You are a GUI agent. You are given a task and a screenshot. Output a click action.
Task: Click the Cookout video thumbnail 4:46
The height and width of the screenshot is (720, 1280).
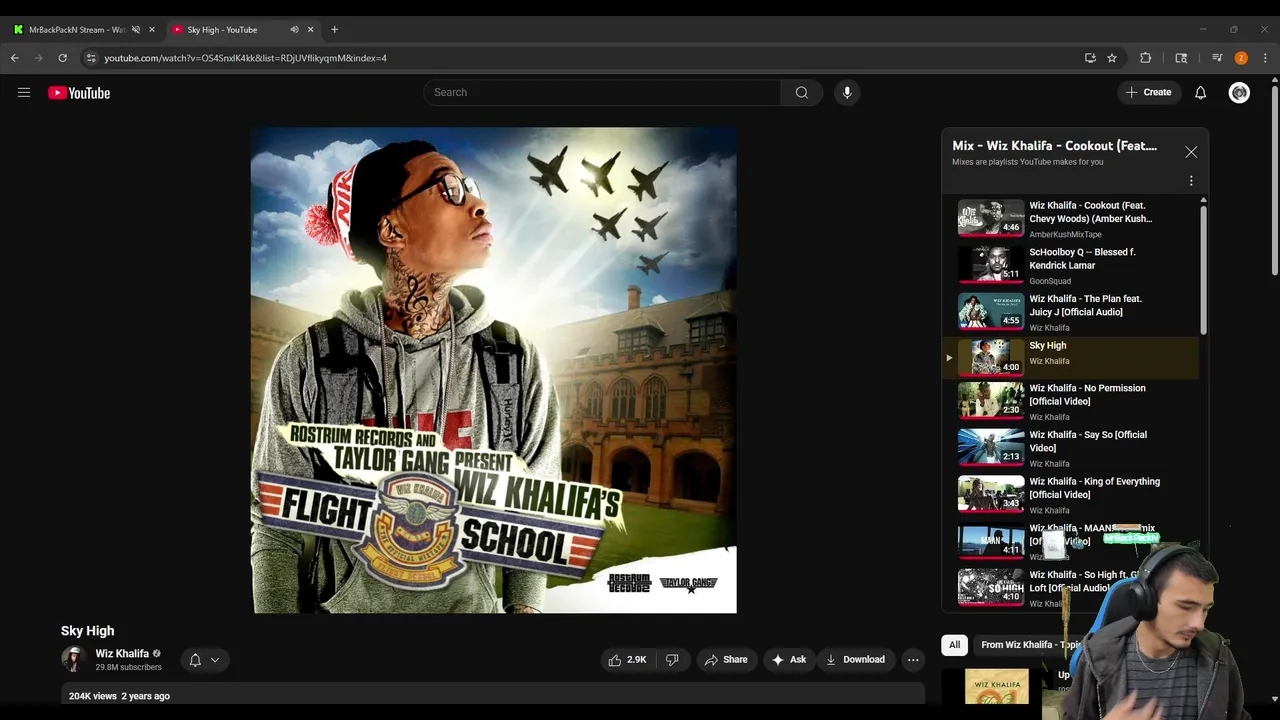point(991,218)
